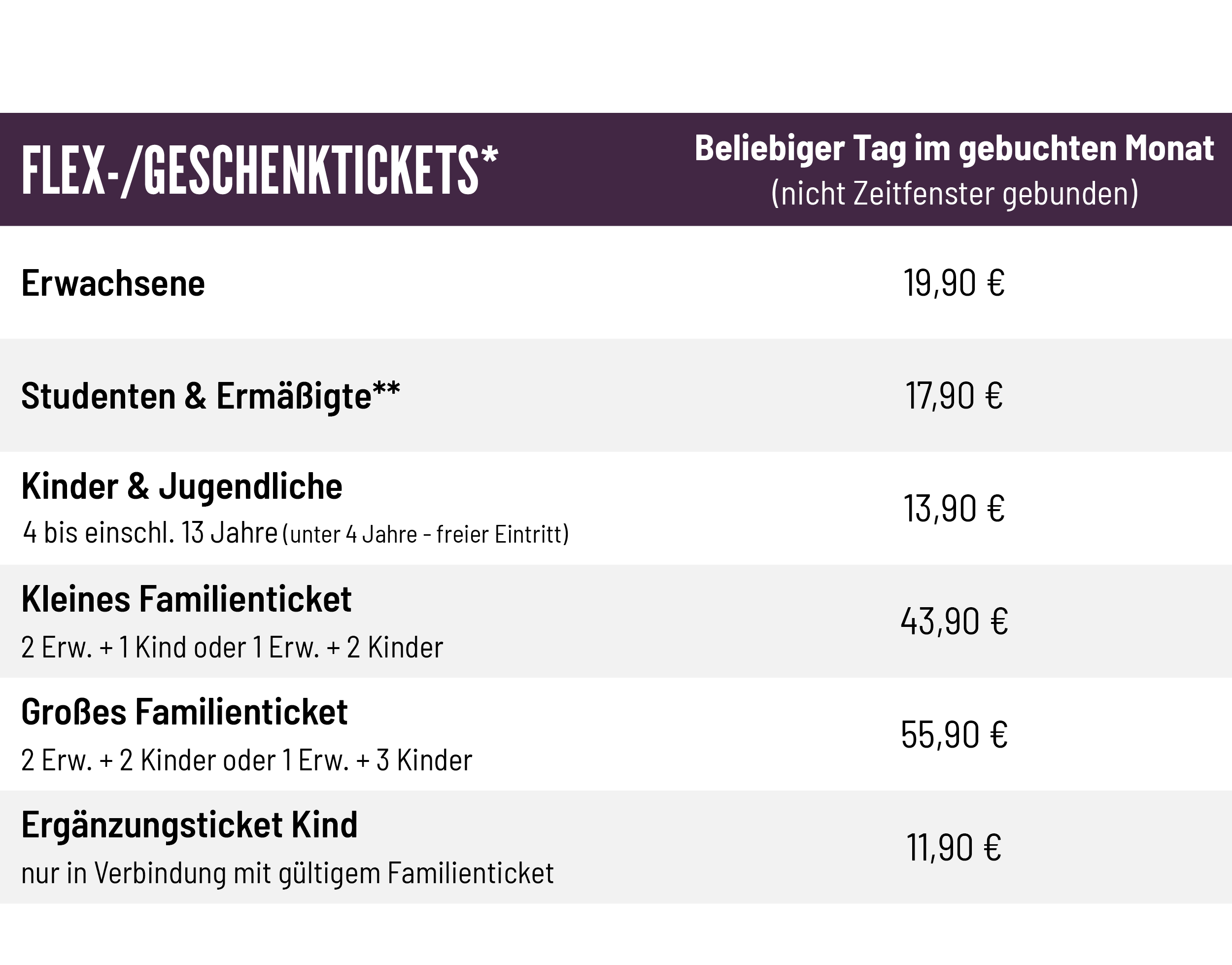Click the 19,90 € adult price
1232x965 pixels.
(954, 283)
